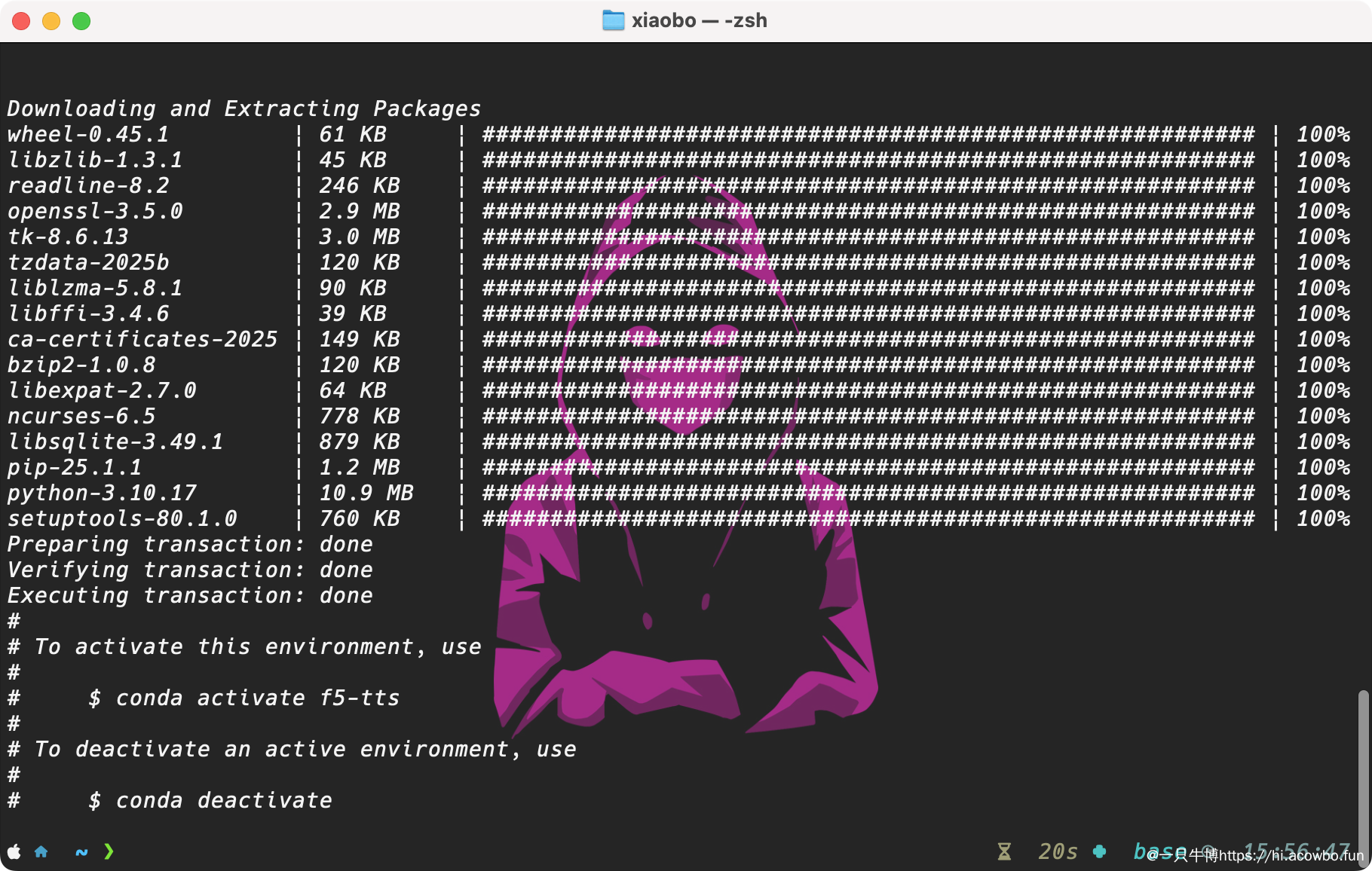Click the '$ conda deactivate' command
The width and height of the screenshot is (1372, 871).
point(210,800)
